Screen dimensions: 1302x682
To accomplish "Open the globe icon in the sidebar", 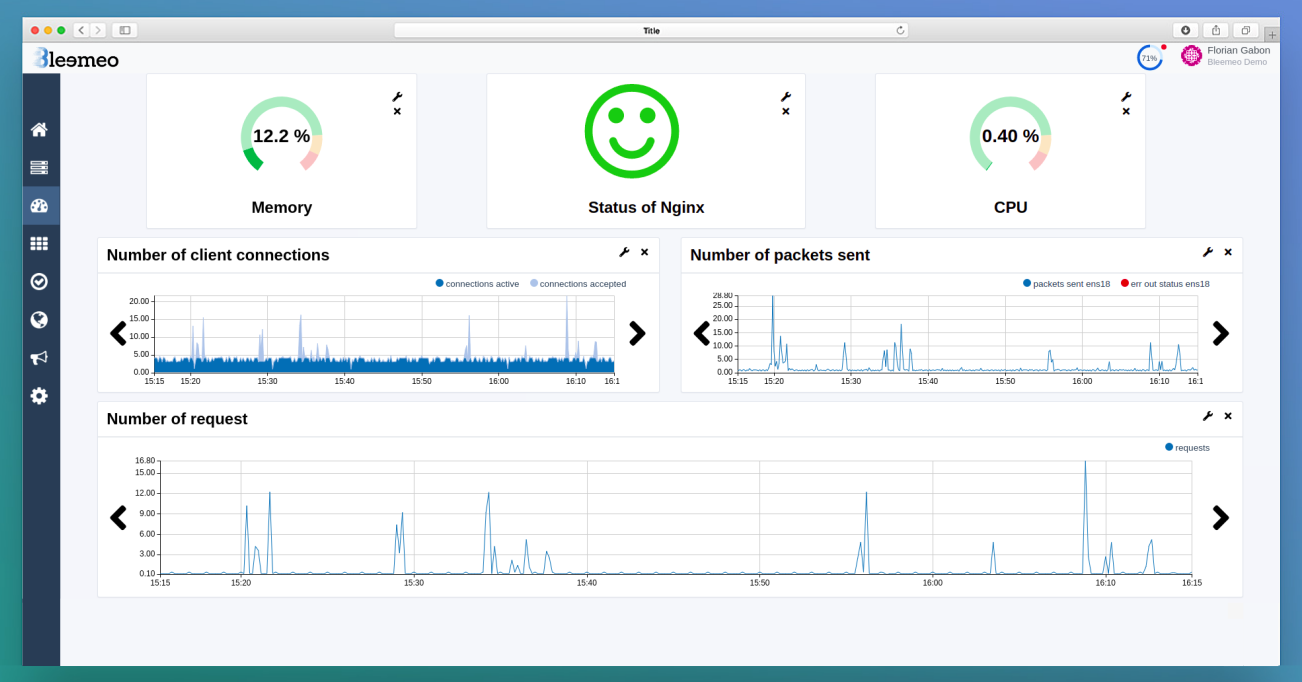I will pos(39,319).
